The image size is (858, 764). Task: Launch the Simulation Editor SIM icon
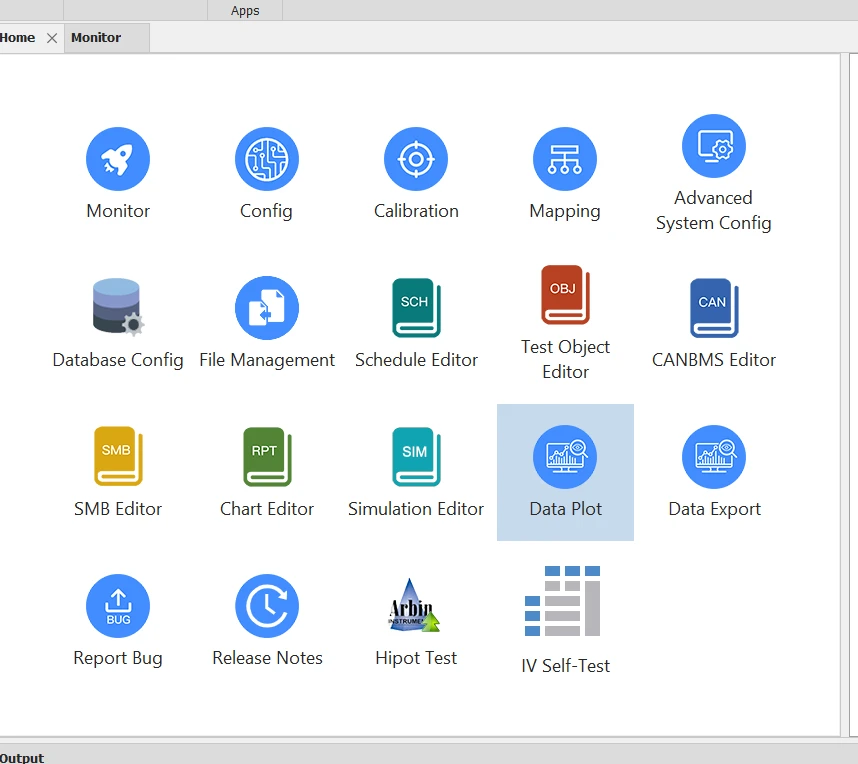pyautogui.click(x=416, y=457)
